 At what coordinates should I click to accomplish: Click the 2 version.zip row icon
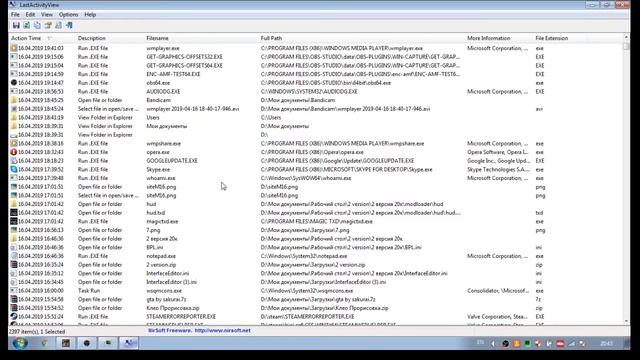point(13,264)
